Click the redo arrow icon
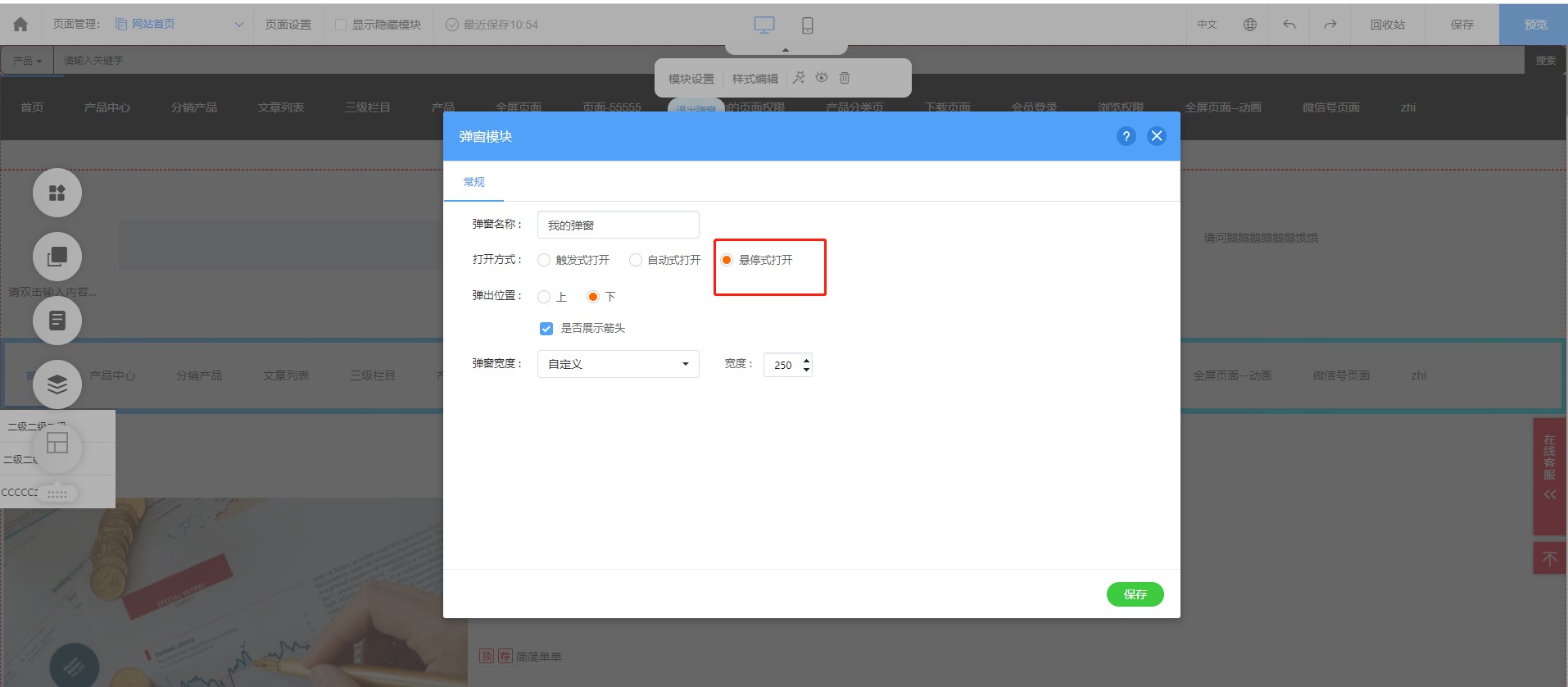This screenshot has width=1568, height=687. coord(1330,25)
